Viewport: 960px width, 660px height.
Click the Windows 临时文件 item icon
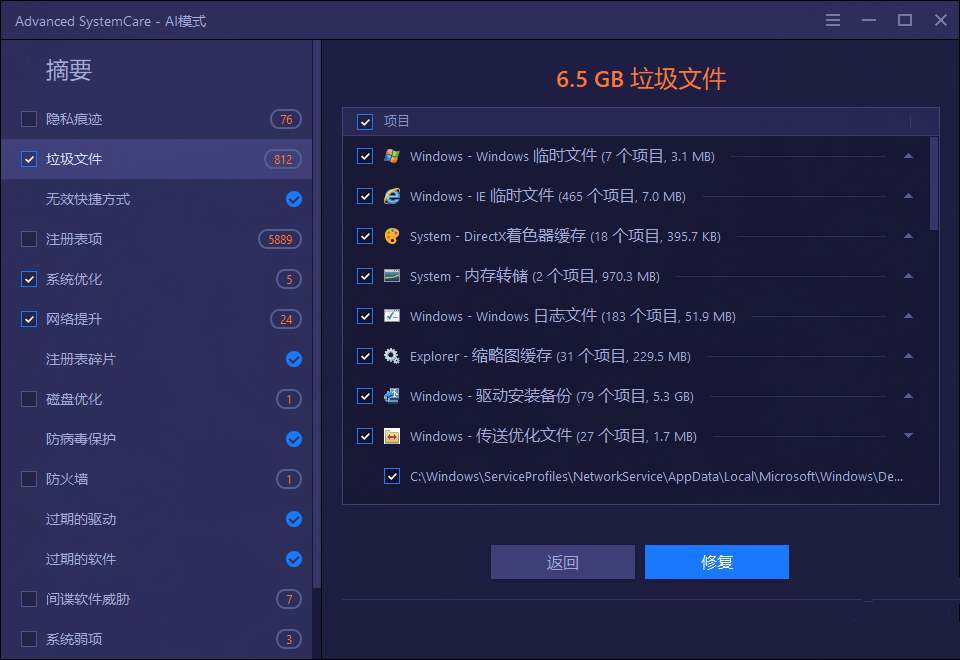pos(393,156)
